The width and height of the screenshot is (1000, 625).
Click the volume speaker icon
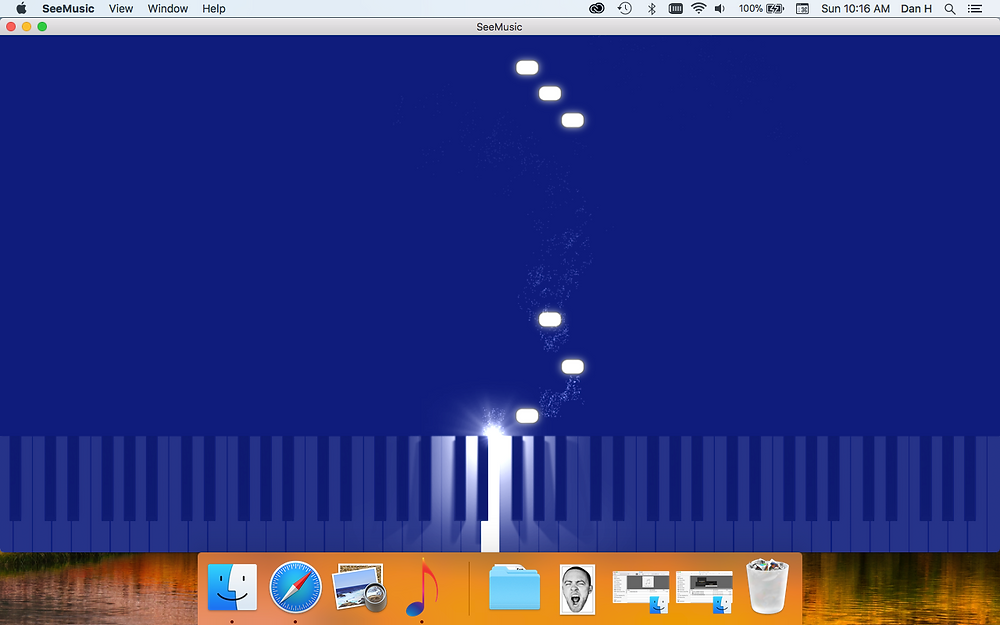coord(719,8)
